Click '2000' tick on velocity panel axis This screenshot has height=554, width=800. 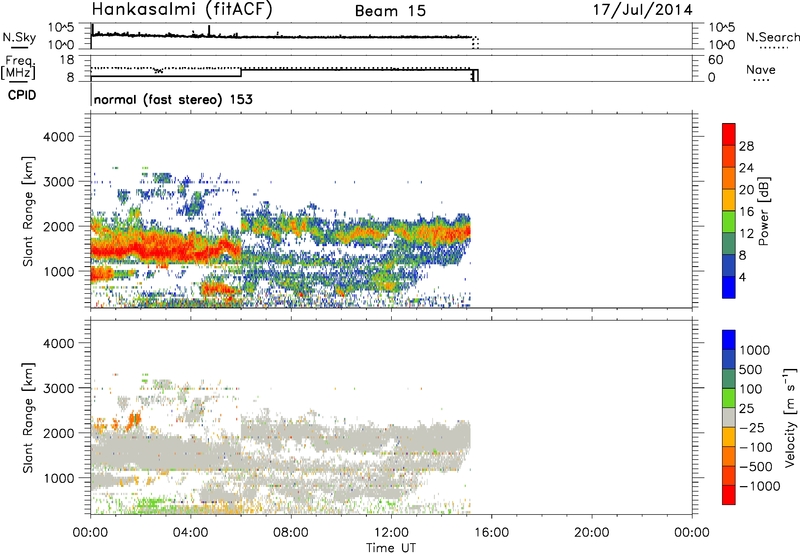58,433
